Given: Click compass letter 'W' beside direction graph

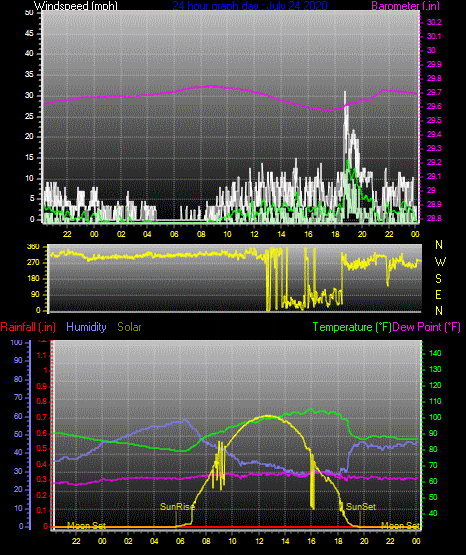Looking at the screenshot, I should [440, 262].
